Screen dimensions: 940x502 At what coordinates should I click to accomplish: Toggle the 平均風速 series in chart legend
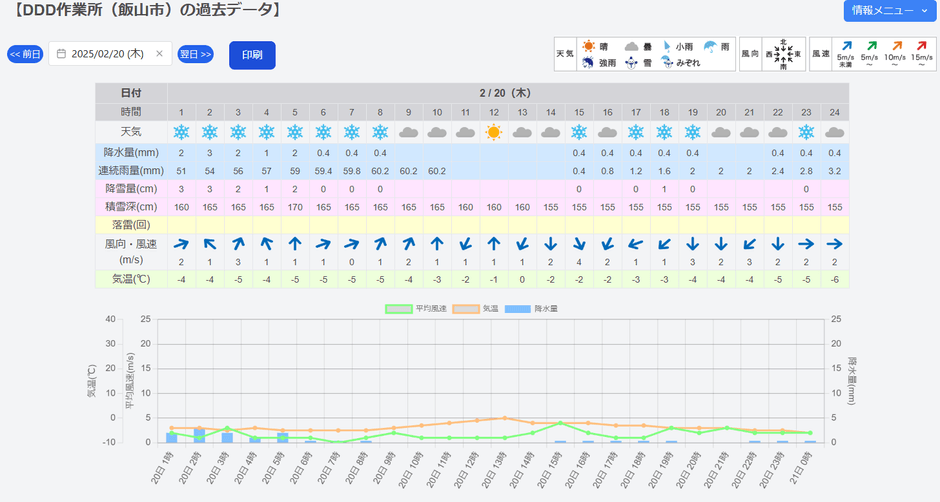click(413, 309)
